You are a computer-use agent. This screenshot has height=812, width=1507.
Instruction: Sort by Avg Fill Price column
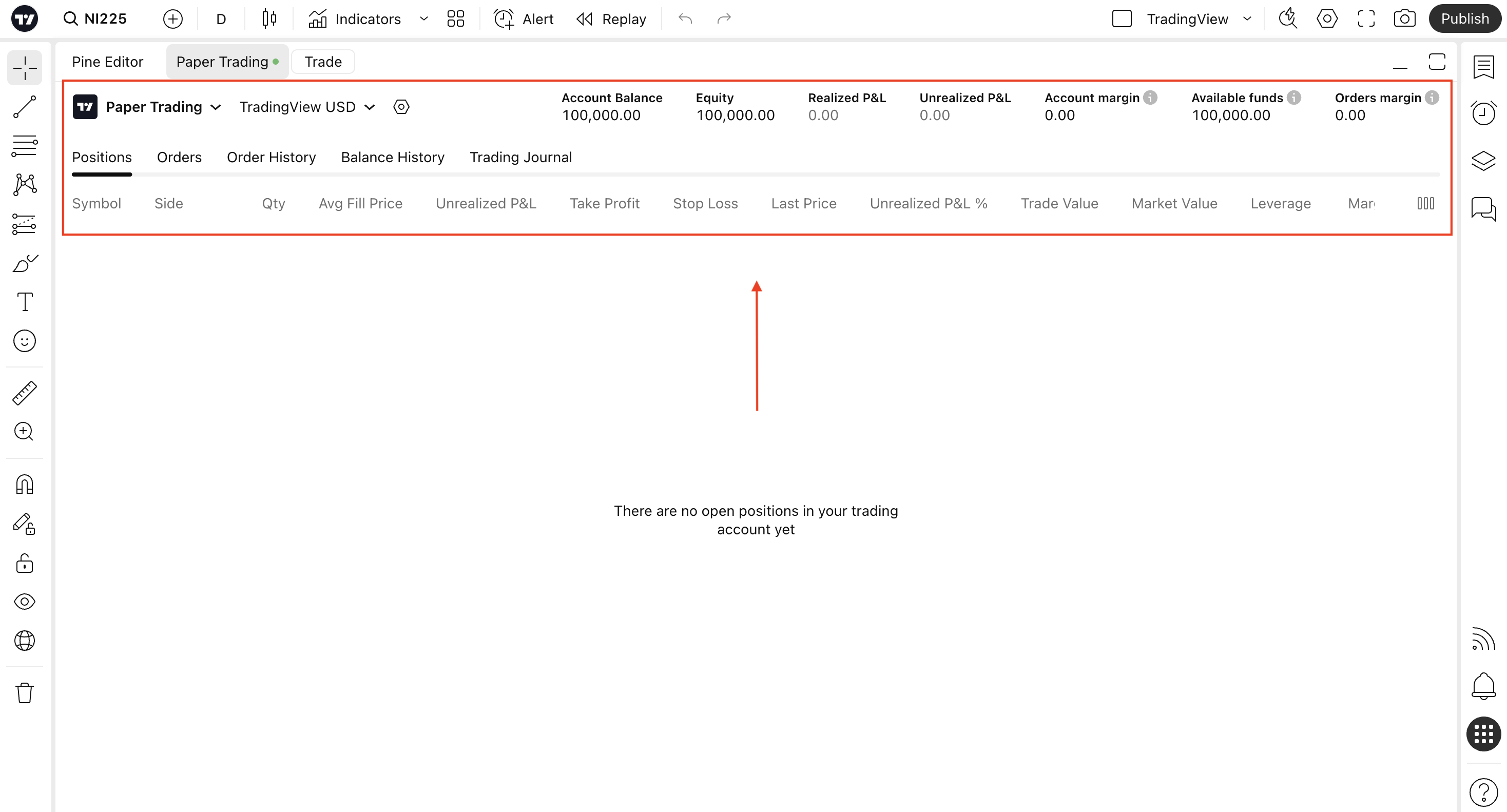[360, 203]
